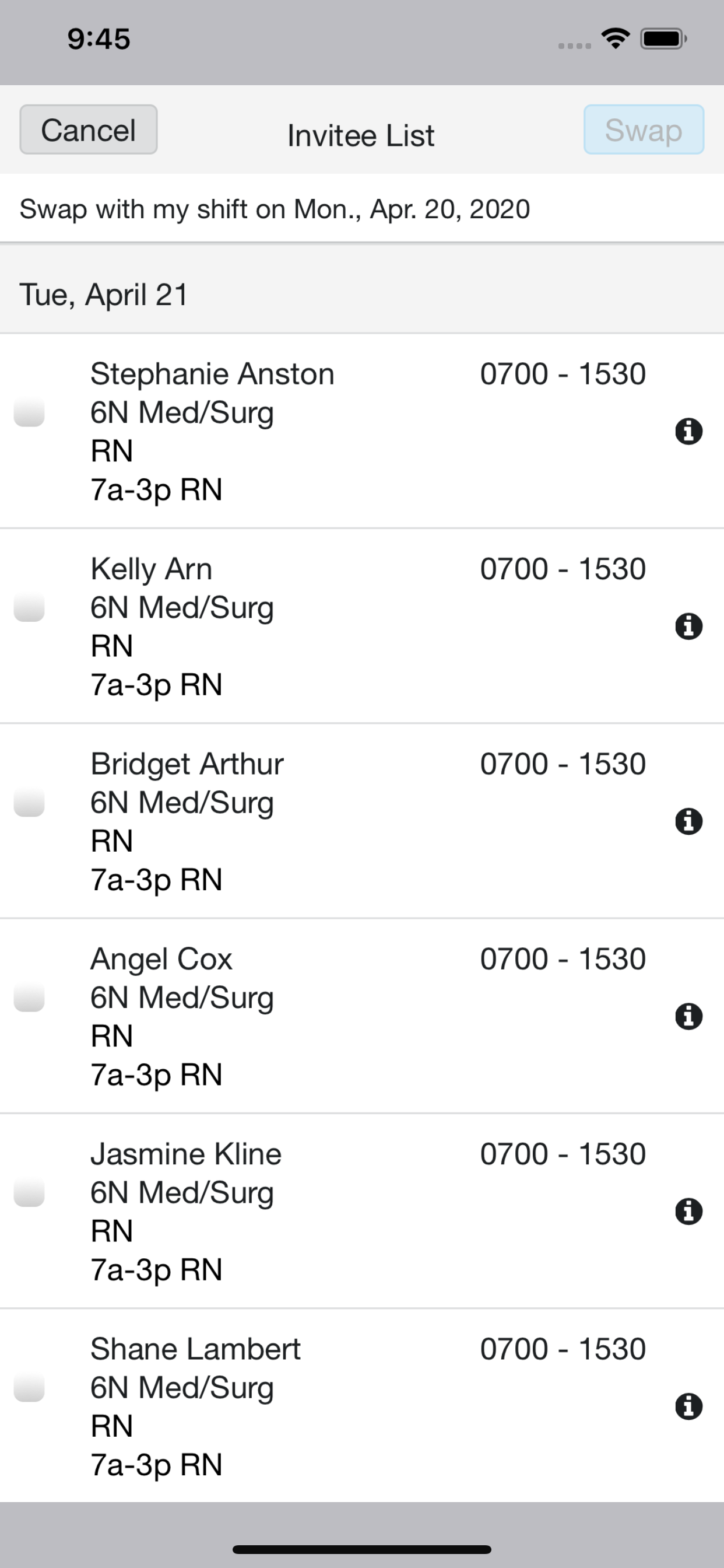
Task: Show info for Bridget Arthur's shift
Action: click(688, 822)
